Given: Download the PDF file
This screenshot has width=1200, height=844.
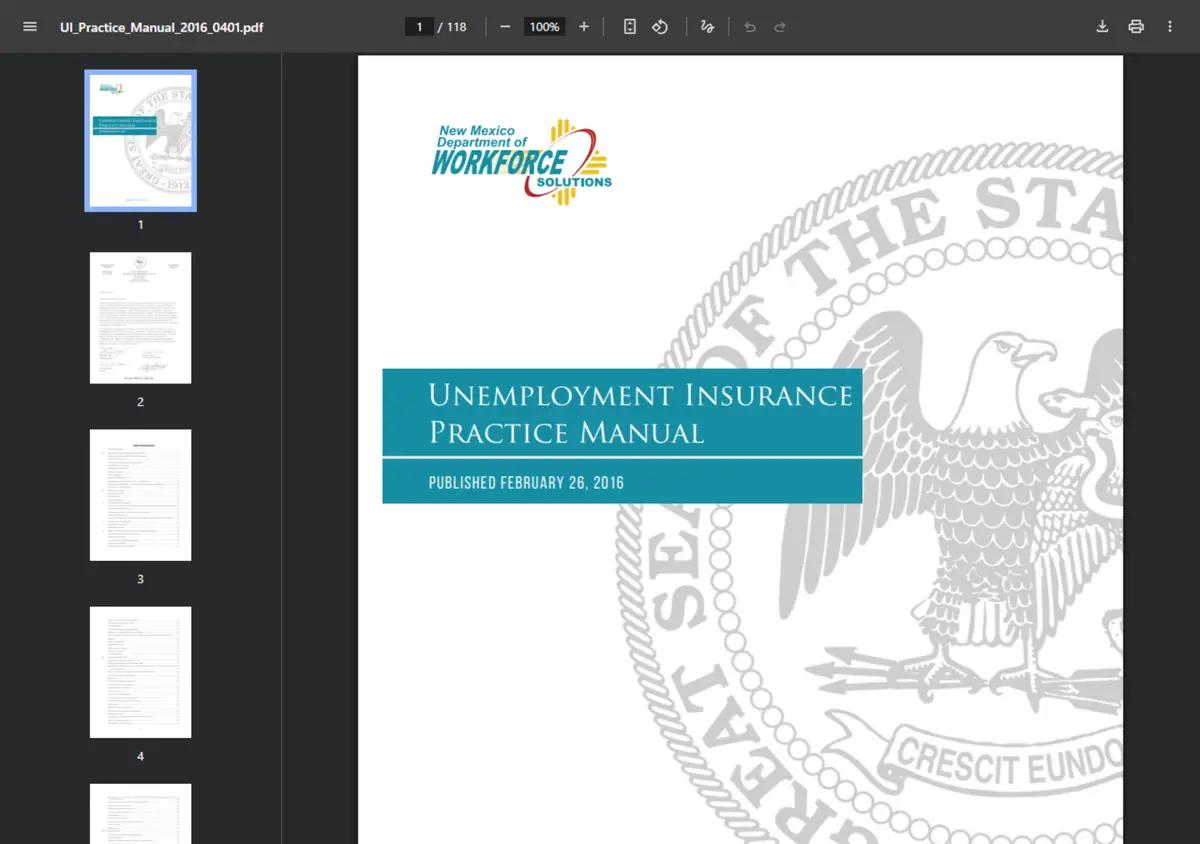Looking at the screenshot, I should [x=1102, y=27].
